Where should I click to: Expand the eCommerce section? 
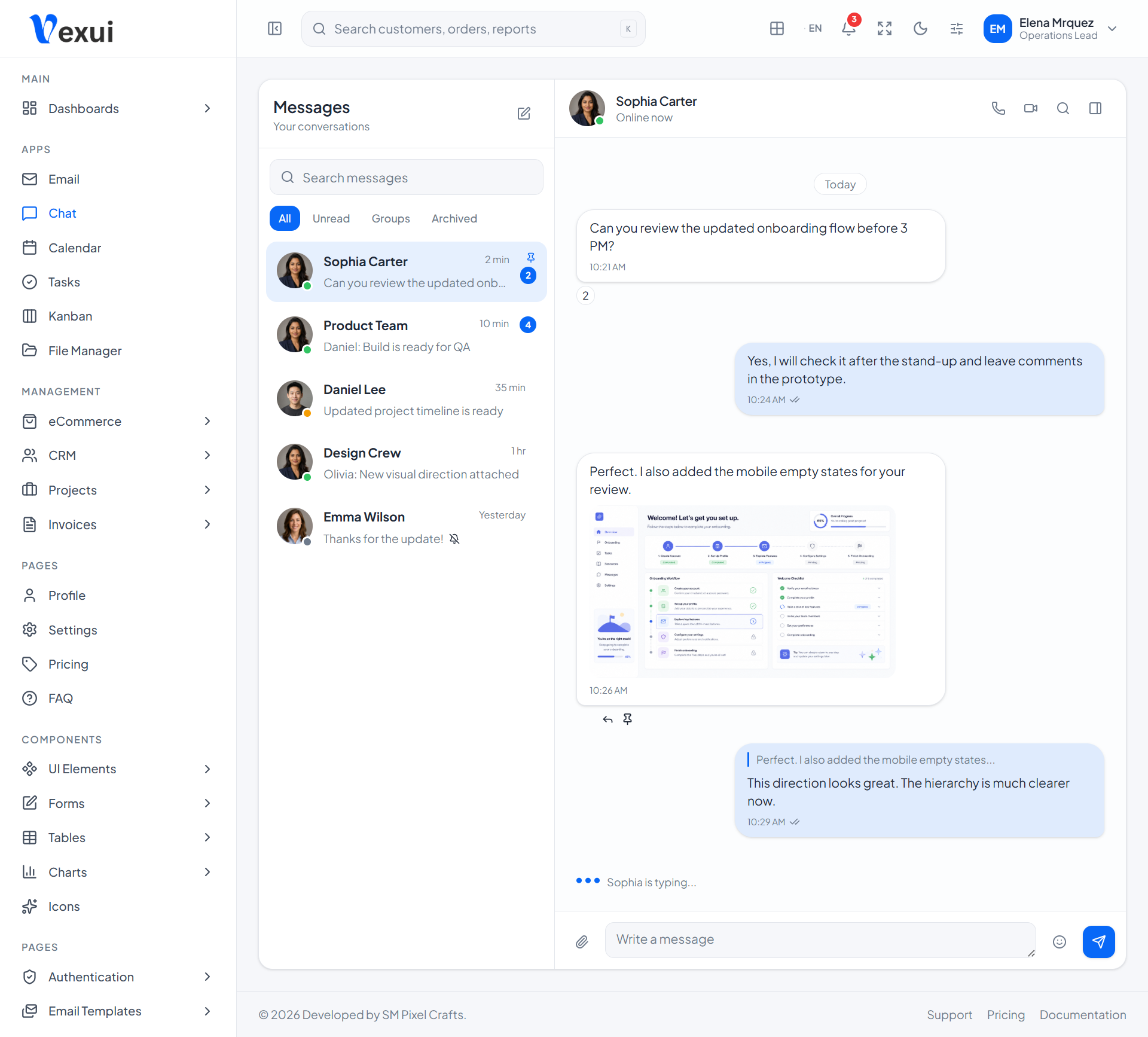coord(118,421)
